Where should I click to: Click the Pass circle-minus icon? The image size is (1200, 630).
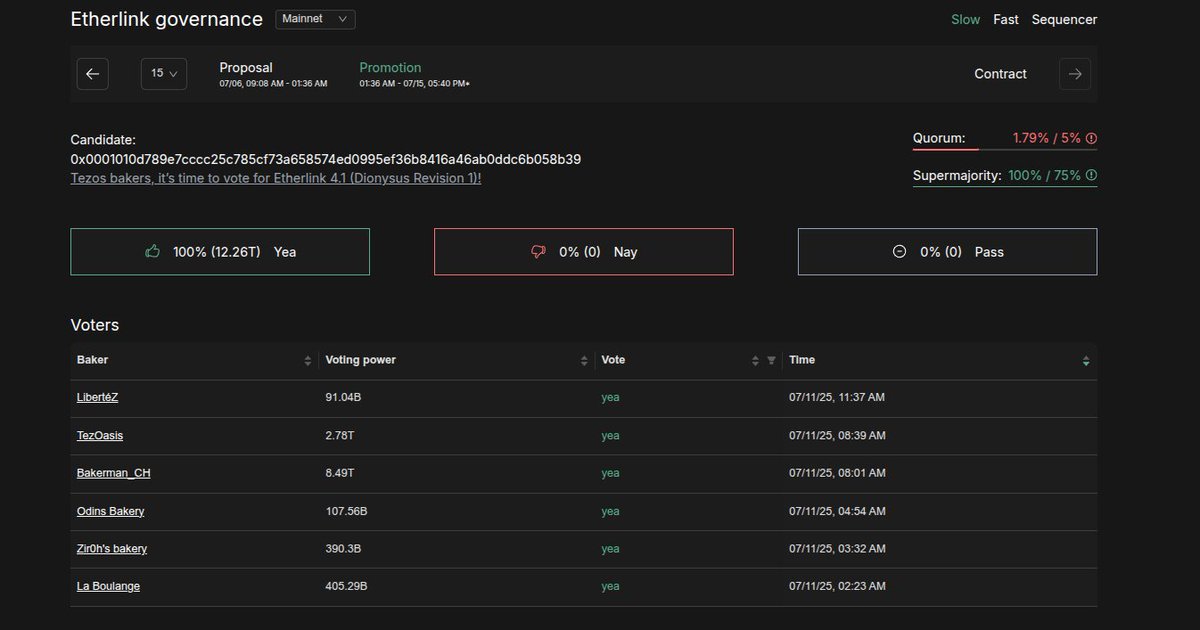click(899, 252)
